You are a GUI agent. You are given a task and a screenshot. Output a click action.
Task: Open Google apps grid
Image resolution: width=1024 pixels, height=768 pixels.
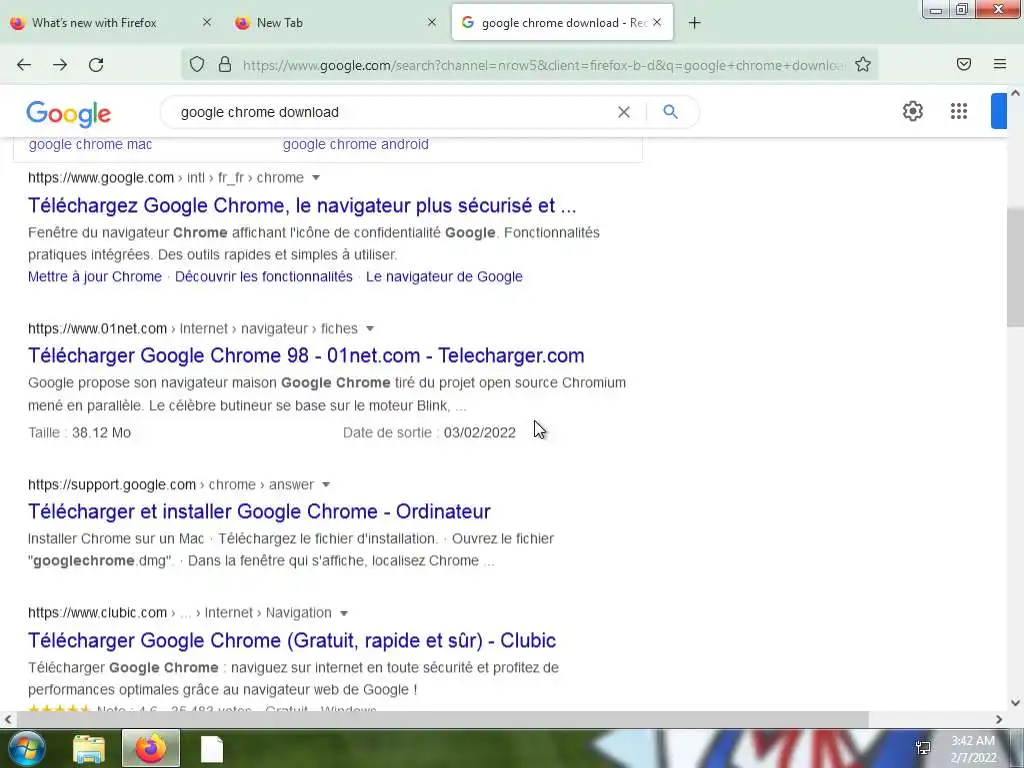(959, 111)
